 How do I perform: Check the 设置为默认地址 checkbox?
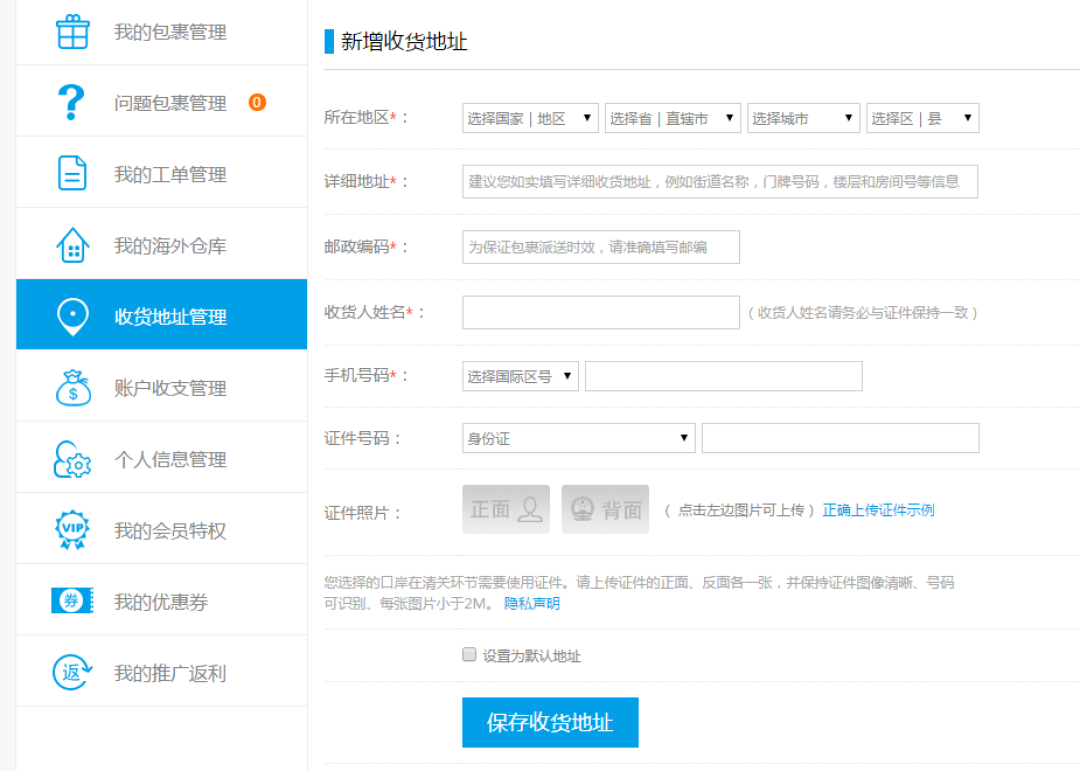coord(469,655)
